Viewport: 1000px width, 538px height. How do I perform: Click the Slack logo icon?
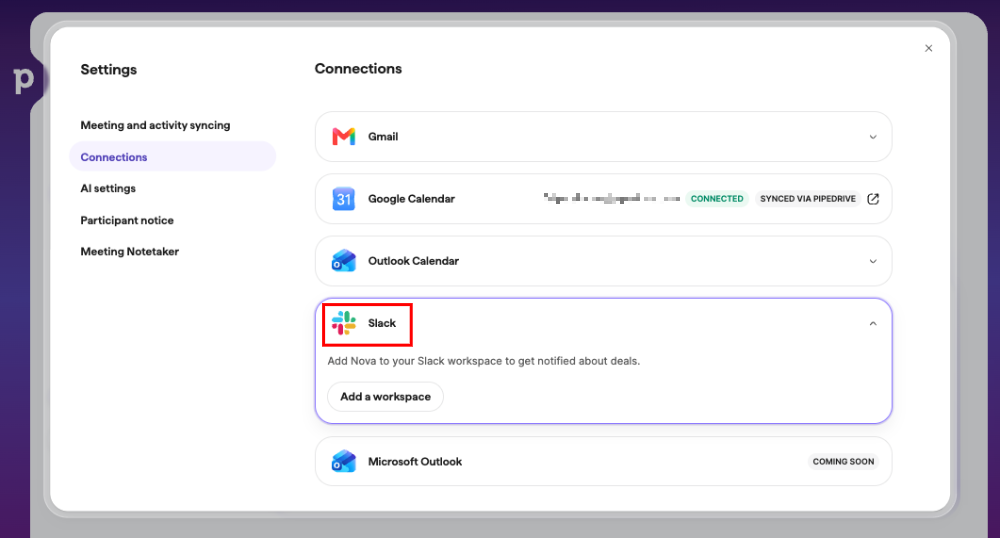tap(344, 323)
